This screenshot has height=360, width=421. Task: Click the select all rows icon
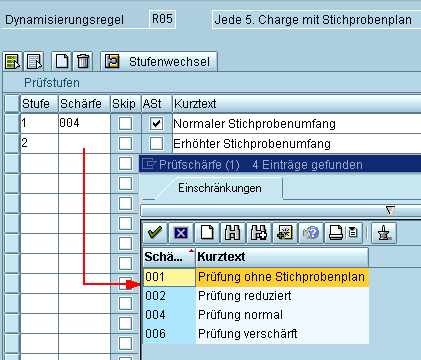13,61
